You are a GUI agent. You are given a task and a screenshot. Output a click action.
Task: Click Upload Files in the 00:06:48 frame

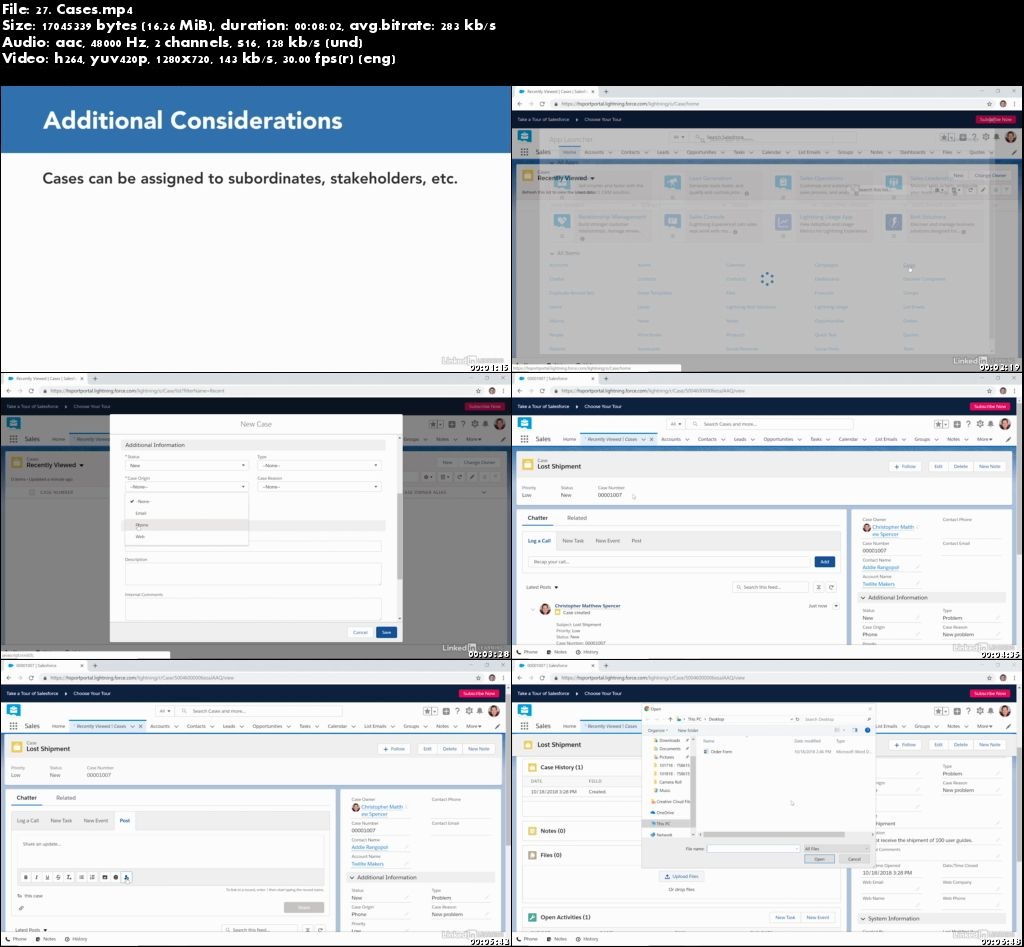[681, 876]
